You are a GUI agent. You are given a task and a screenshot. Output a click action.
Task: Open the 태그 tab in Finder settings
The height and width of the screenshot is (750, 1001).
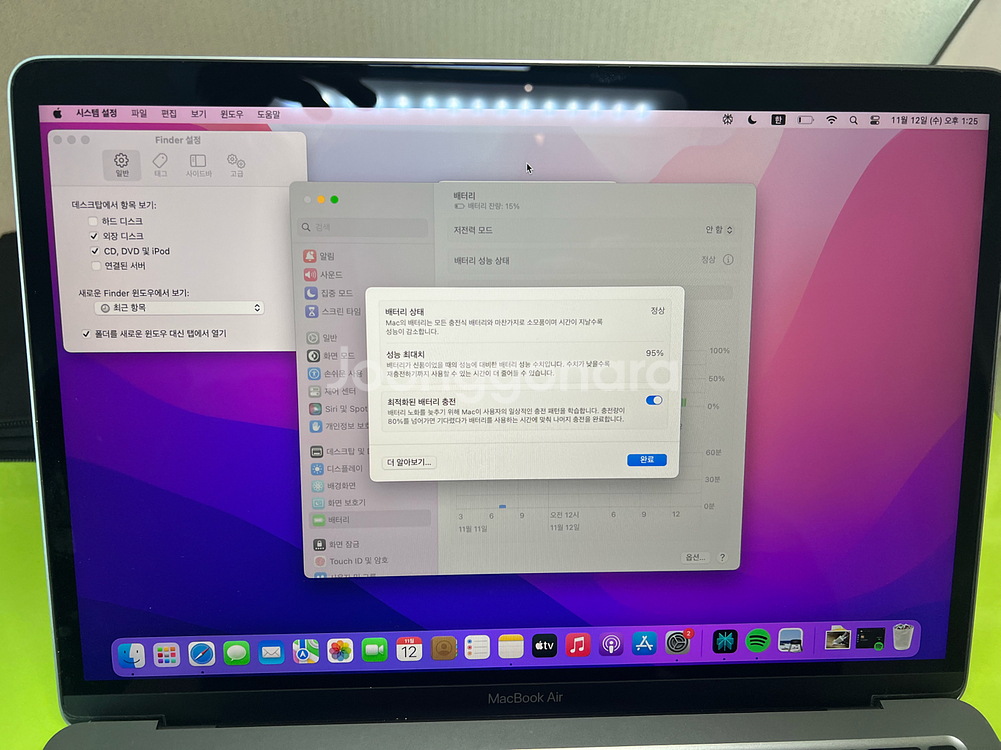coord(160,163)
